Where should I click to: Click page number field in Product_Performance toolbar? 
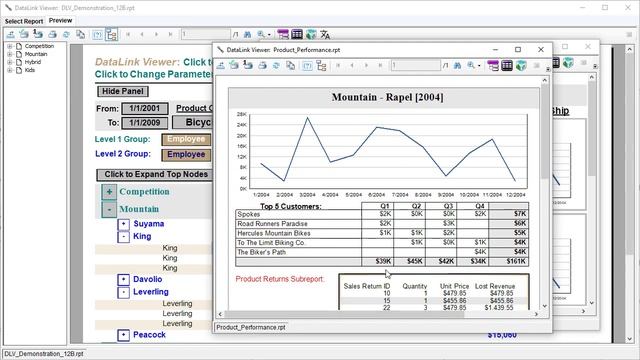pos(416,65)
